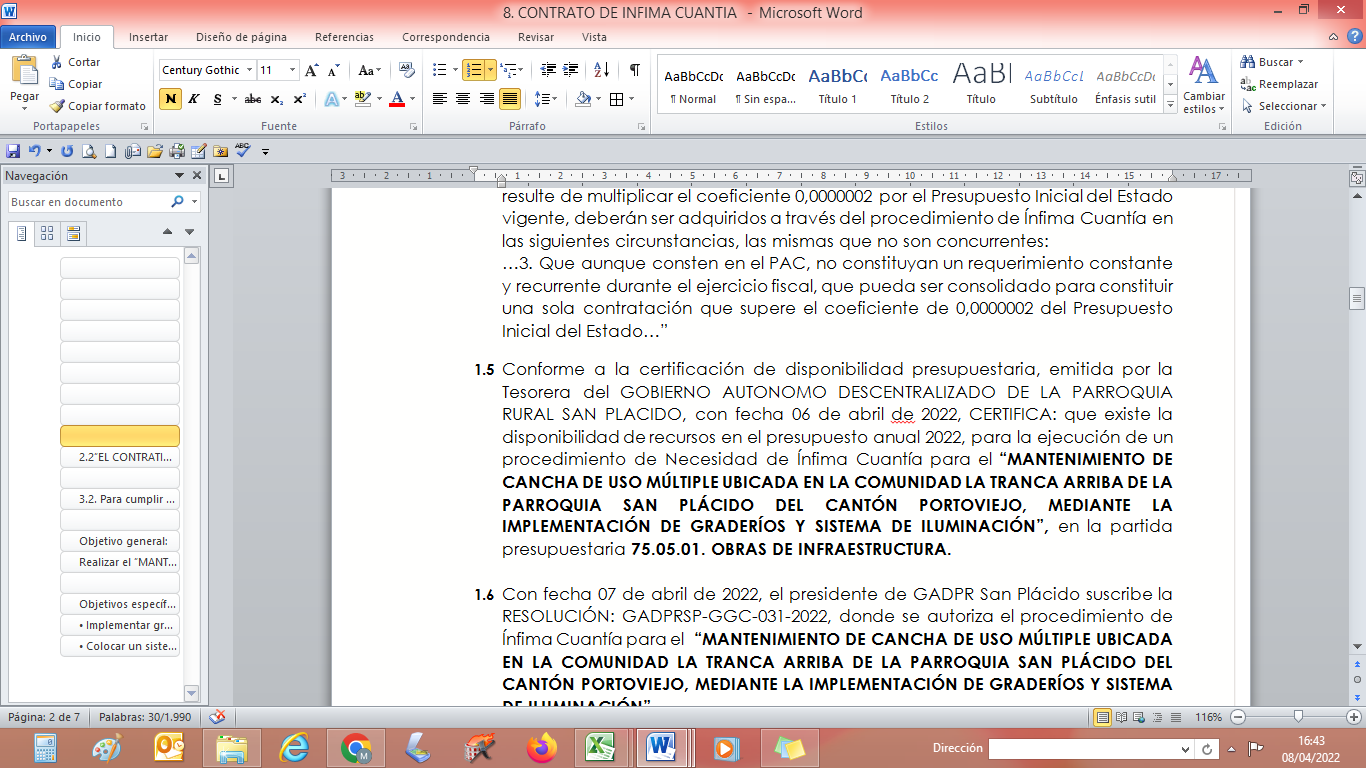The image size is (1366, 768).
Task: Click the clear formatting icon
Action: point(406,70)
